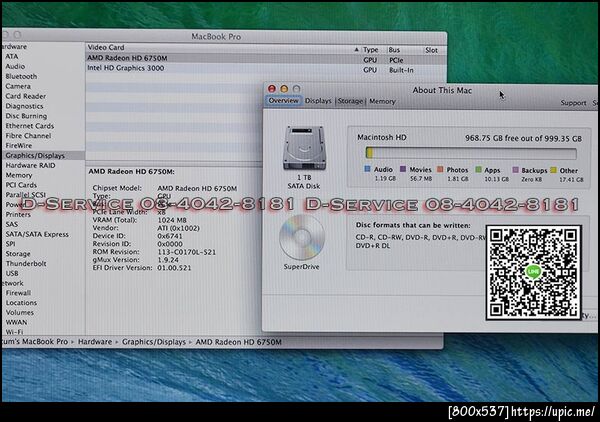Click the VRAM value 1024 MB
Viewport: 600px width, 422px height.
(x=172, y=220)
